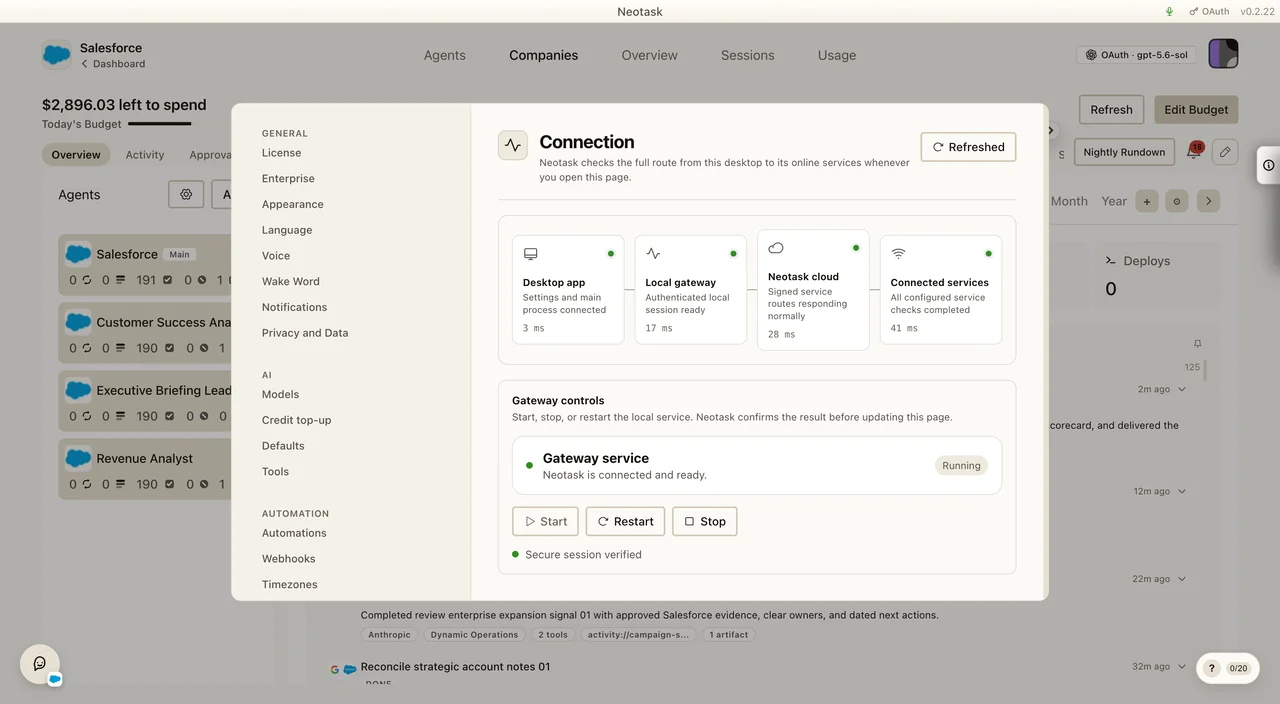
Task: Click the microphone icon in the title bar
Action: point(1170,11)
